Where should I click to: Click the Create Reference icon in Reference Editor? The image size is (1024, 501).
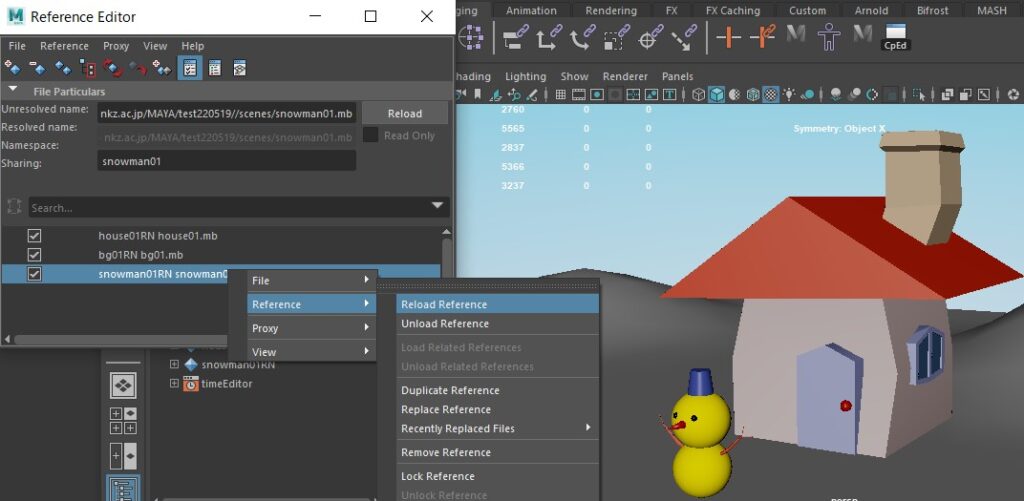(x=12, y=67)
